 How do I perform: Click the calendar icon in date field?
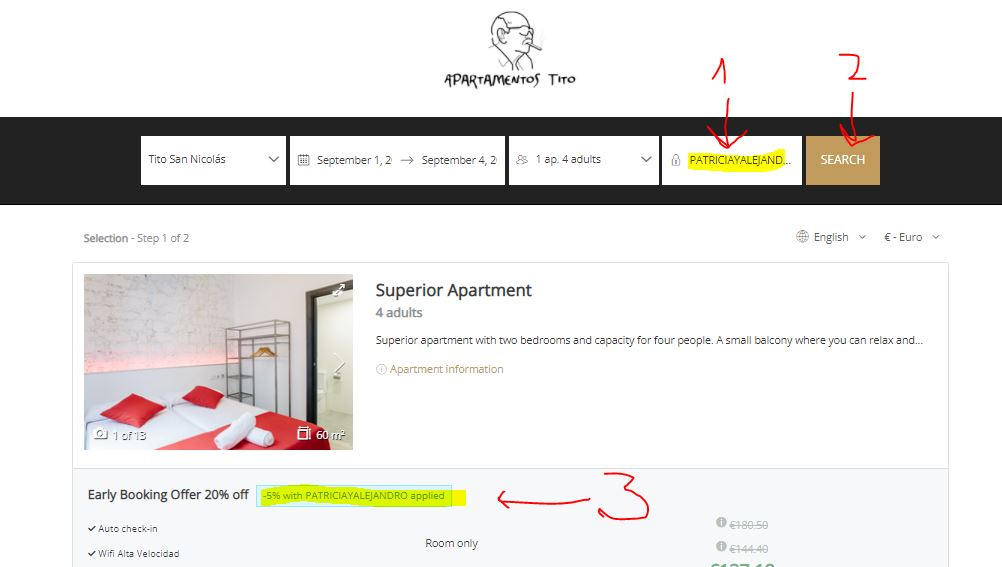(x=304, y=160)
